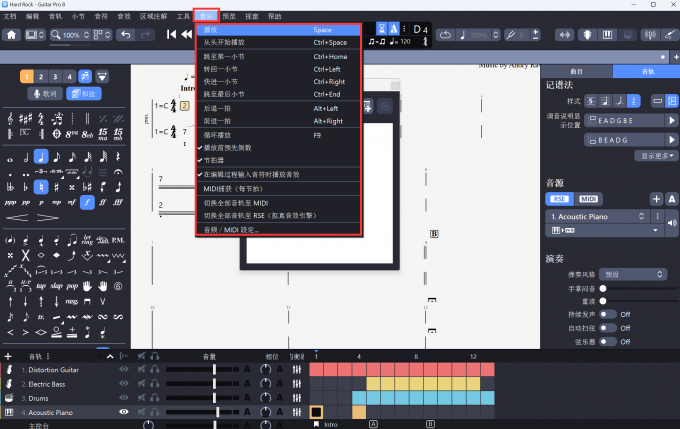Toggle visibility of the Acoustic Piano track
This screenshot has width=680, height=429.
pyautogui.click(x=124, y=411)
